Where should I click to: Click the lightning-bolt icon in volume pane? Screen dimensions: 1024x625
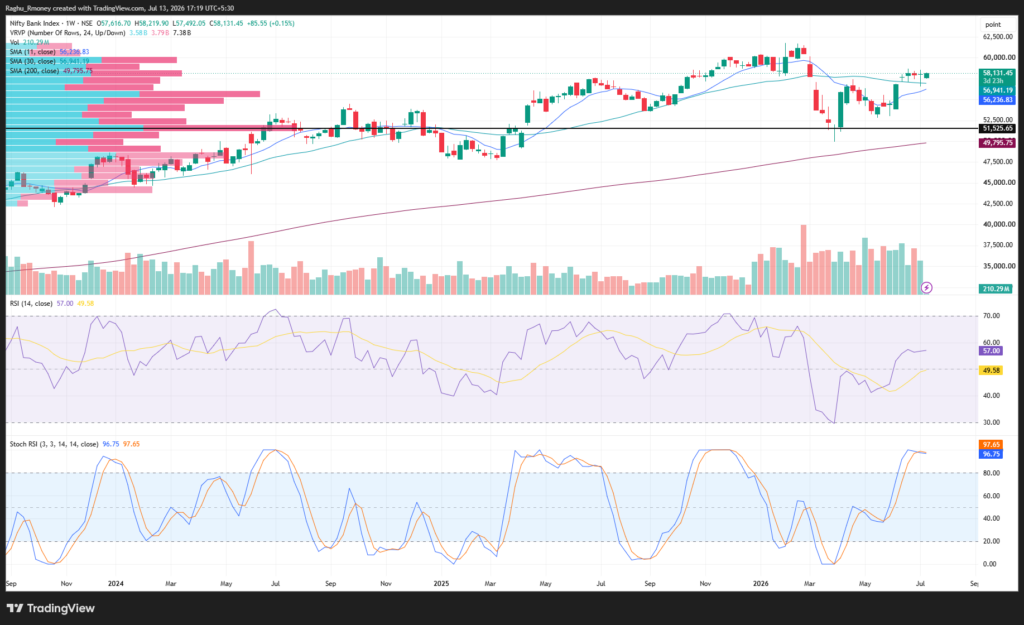click(926, 287)
